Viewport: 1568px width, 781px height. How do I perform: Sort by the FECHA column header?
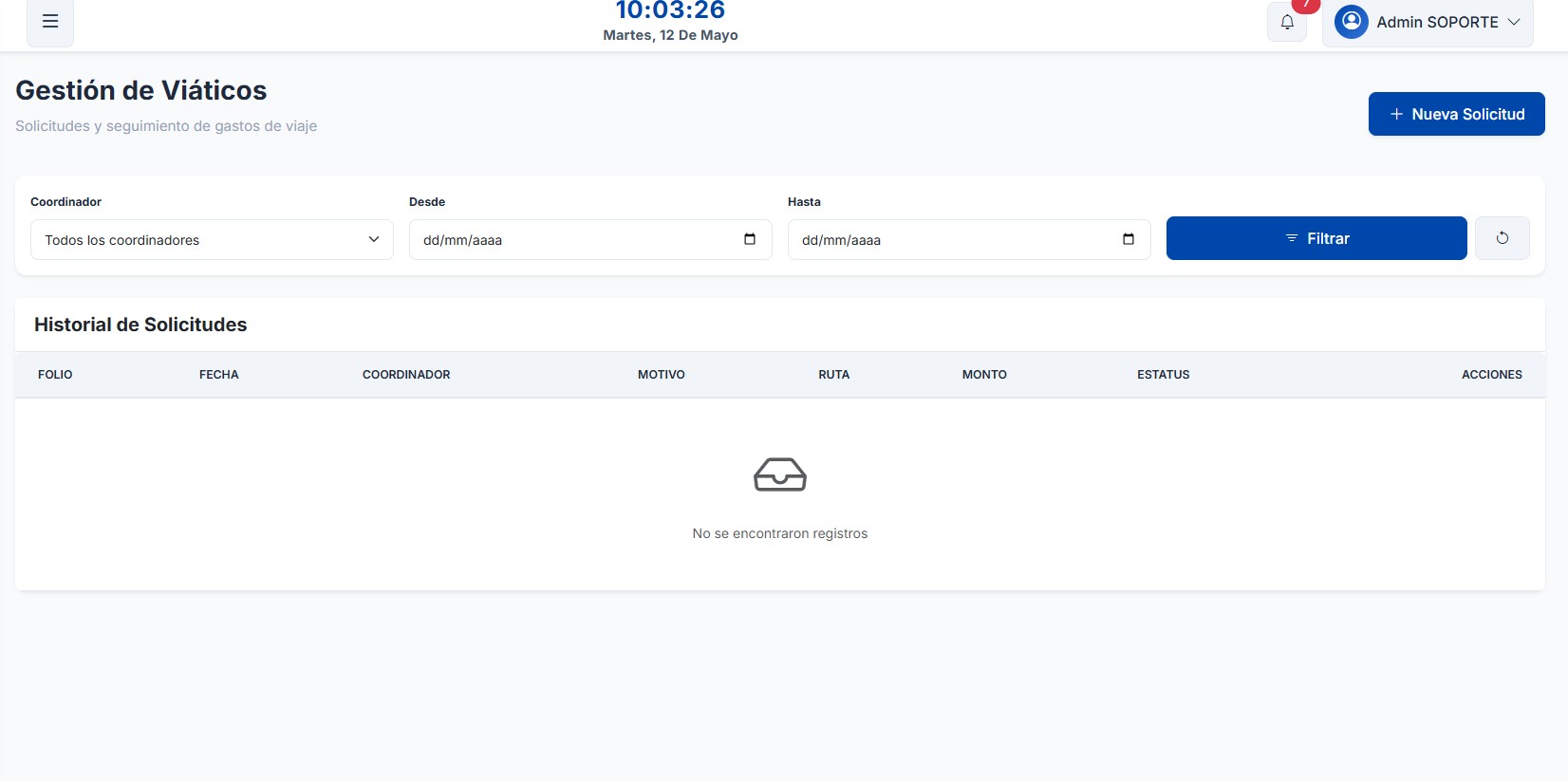click(219, 375)
